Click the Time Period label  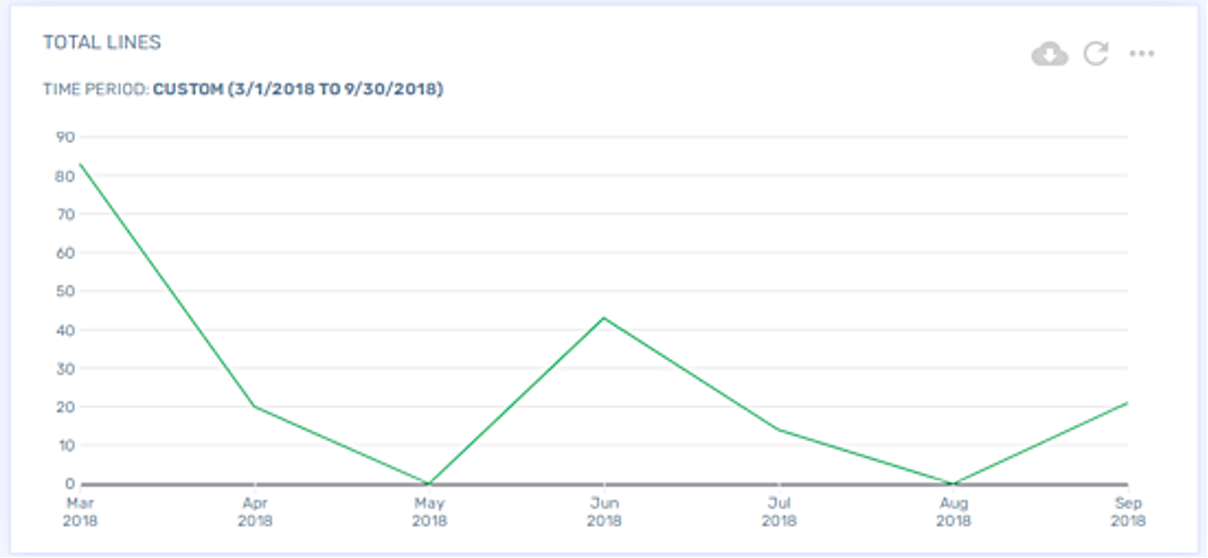(95, 89)
